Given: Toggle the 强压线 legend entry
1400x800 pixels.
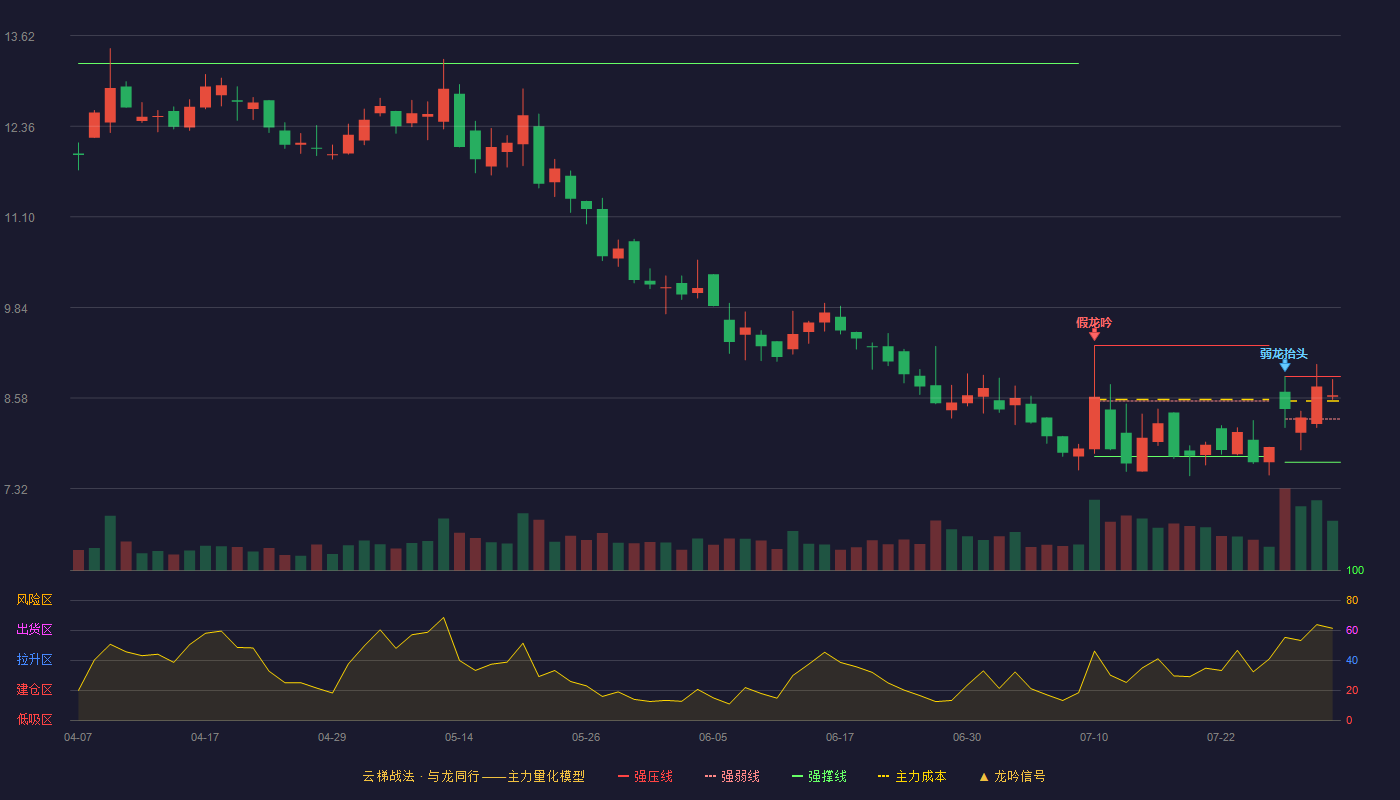Looking at the screenshot, I should click(x=645, y=776).
